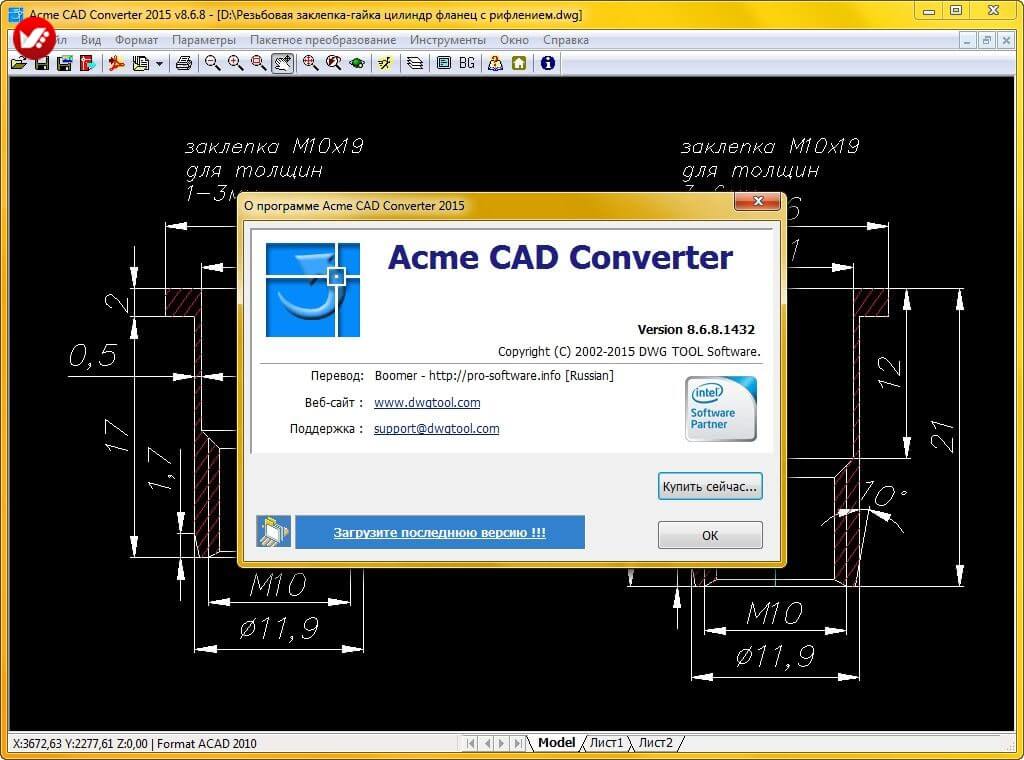Image resolution: width=1024 pixels, height=760 pixels.
Task: Click the 0,5 dimension in the drawing
Action: [x=93, y=356]
